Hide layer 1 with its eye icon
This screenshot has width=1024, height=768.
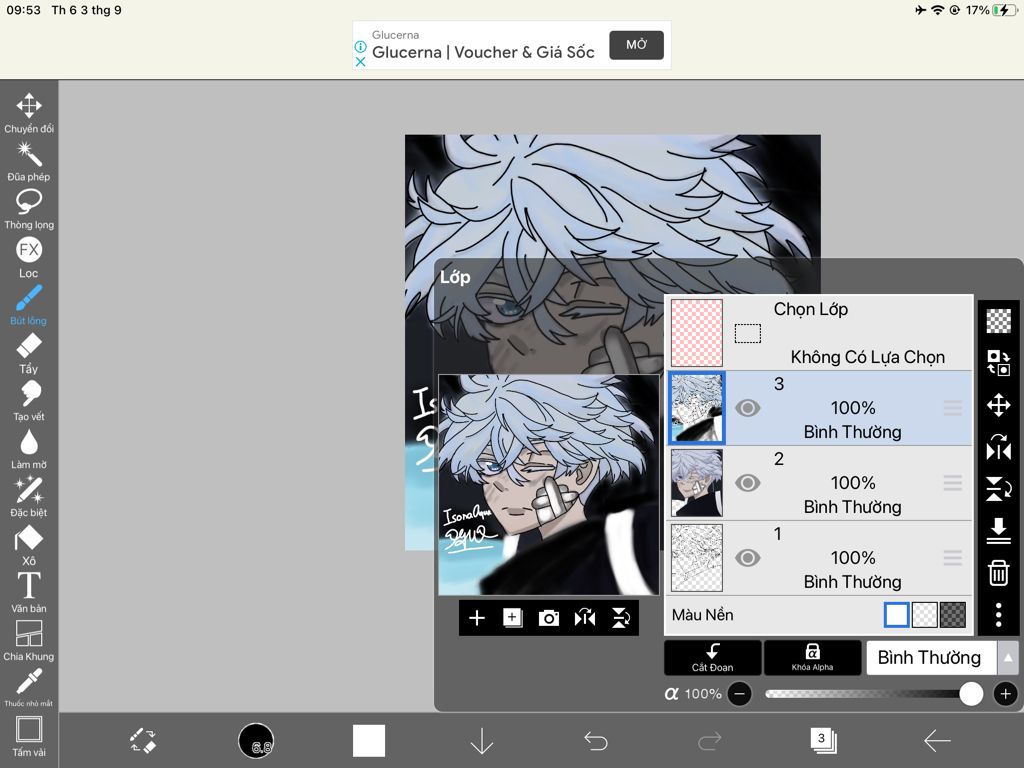coord(748,558)
